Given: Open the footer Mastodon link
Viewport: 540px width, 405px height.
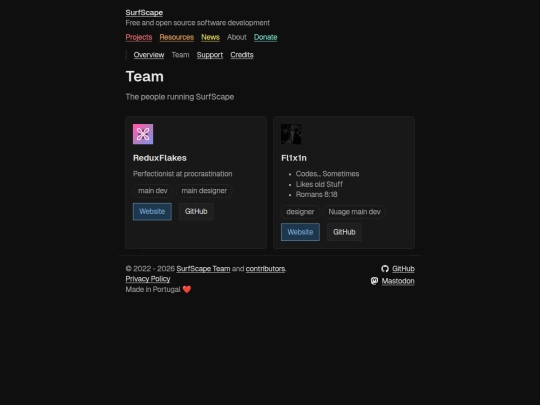Looking at the screenshot, I should coord(398,281).
